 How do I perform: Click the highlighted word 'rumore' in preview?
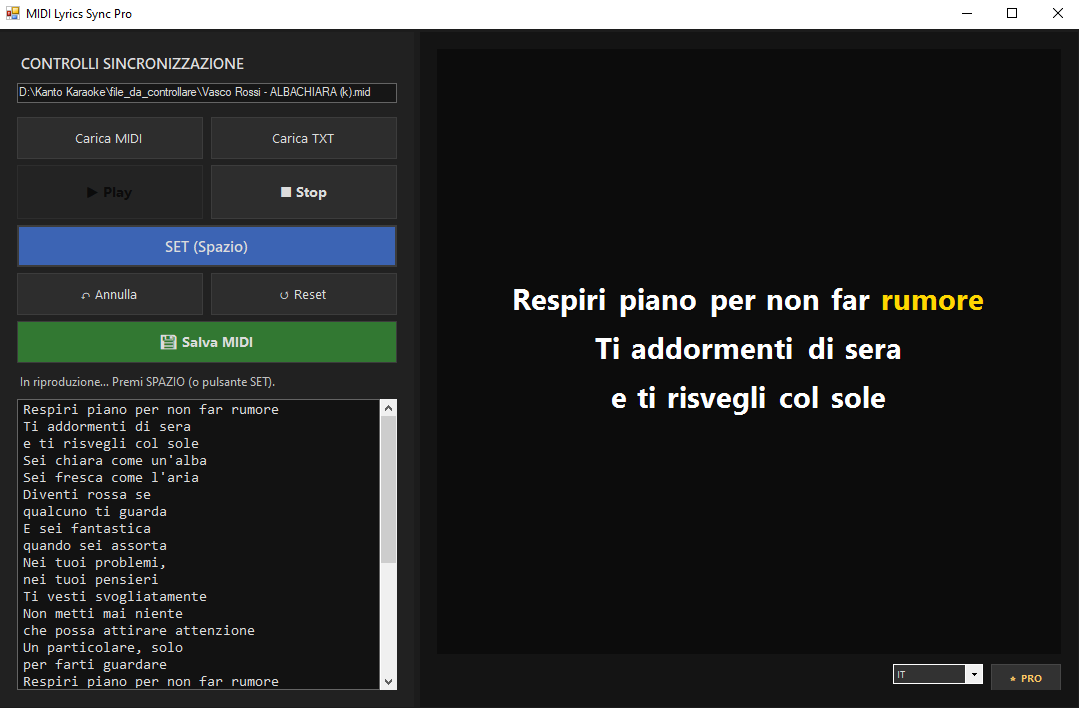932,300
